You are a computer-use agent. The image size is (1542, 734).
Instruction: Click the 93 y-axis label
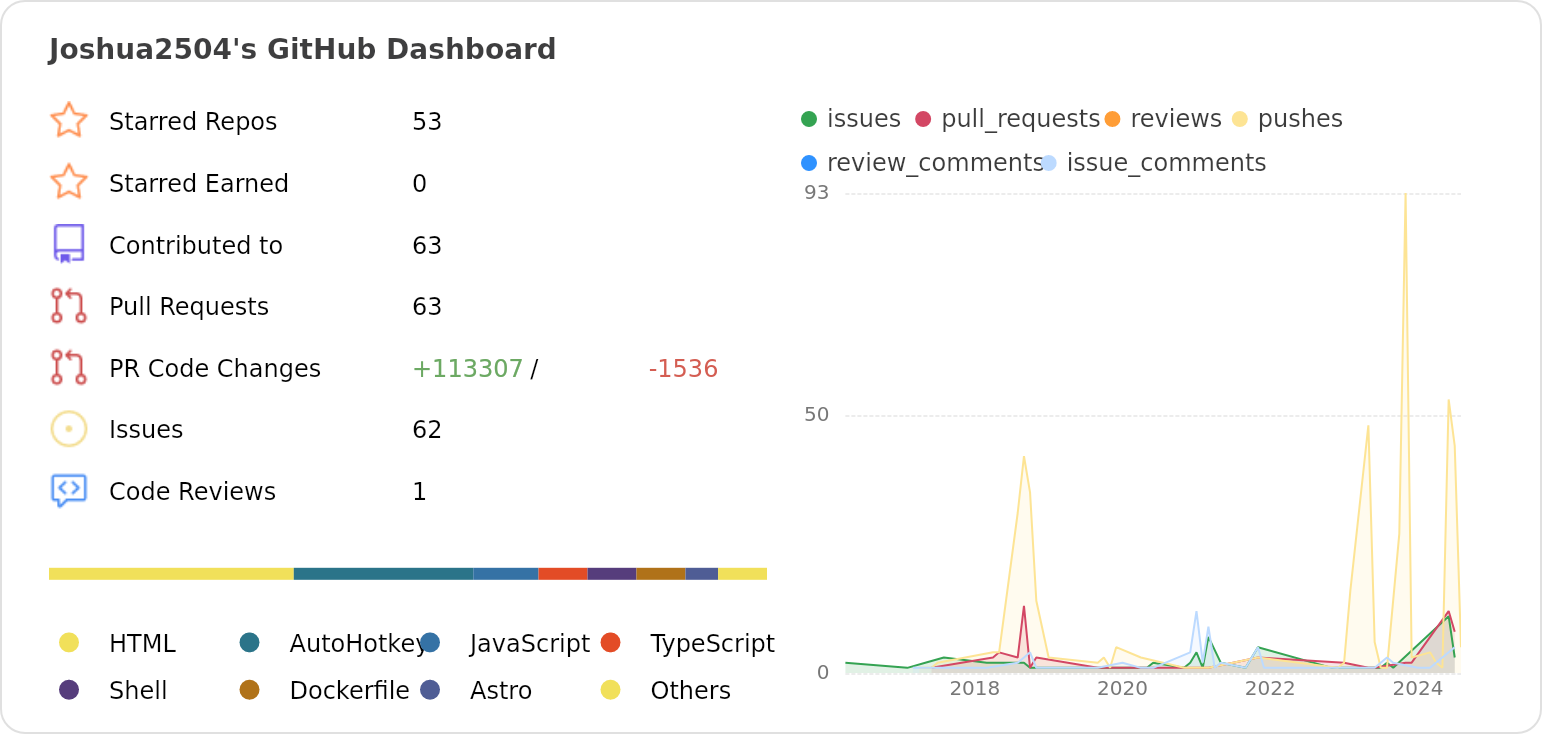click(817, 193)
